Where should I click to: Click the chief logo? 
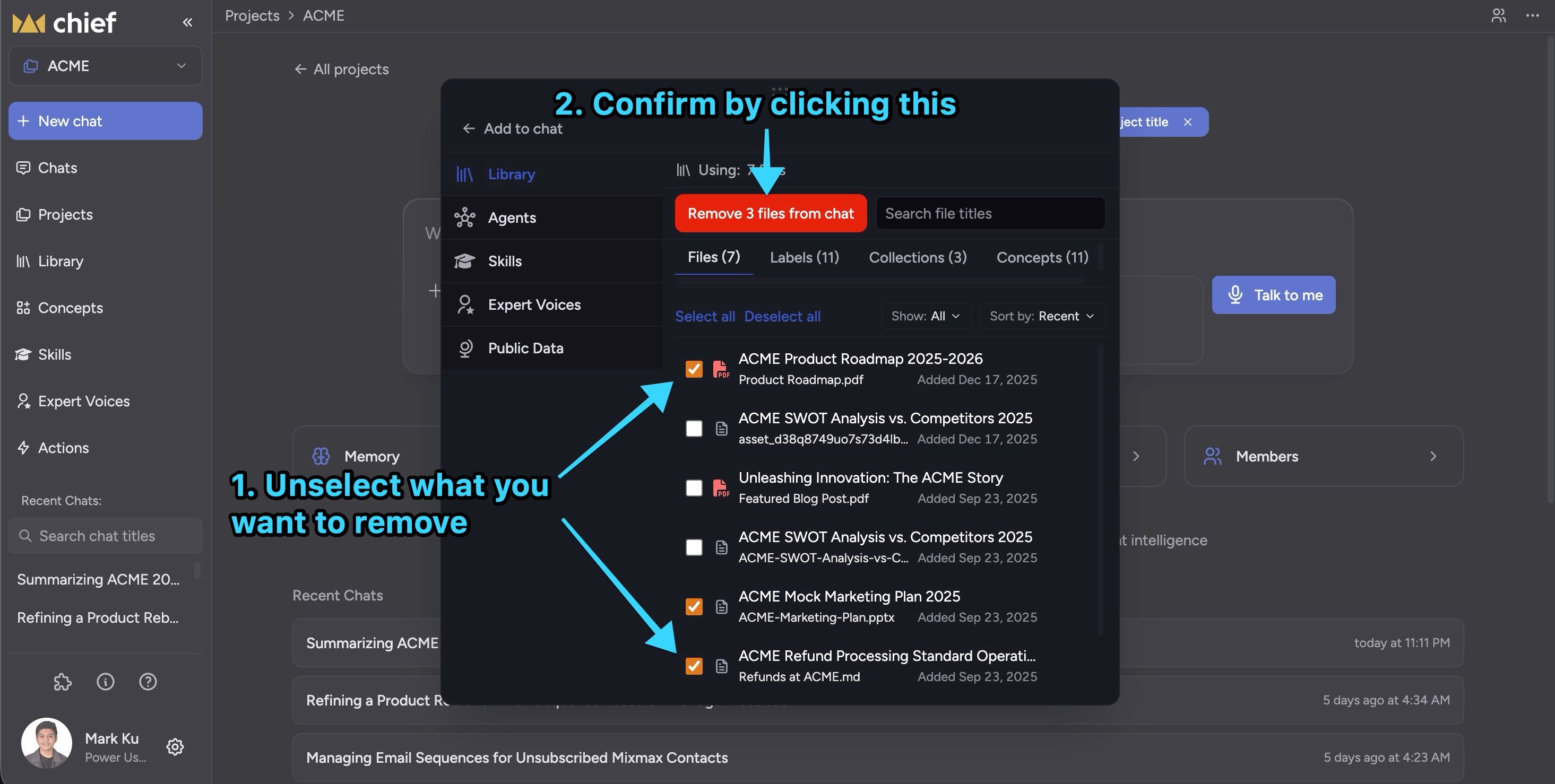pyautogui.click(x=64, y=23)
